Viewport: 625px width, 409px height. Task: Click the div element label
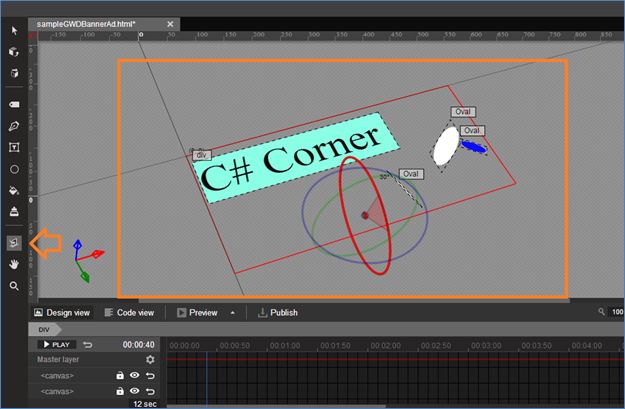coord(202,155)
